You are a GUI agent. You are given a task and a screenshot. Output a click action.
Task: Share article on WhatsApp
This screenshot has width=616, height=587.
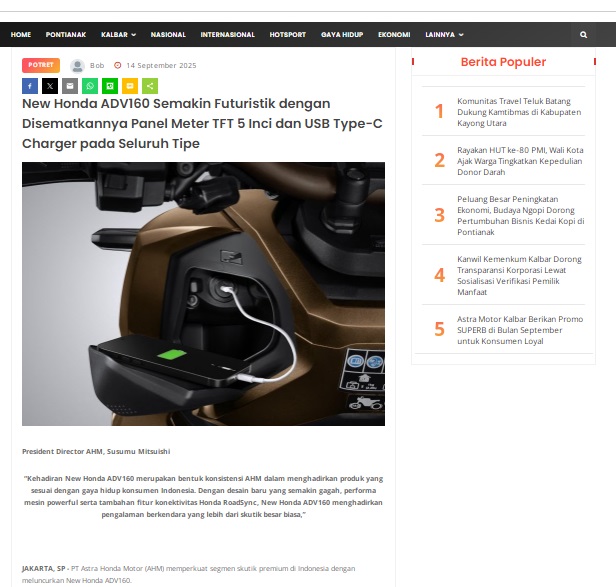90,86
